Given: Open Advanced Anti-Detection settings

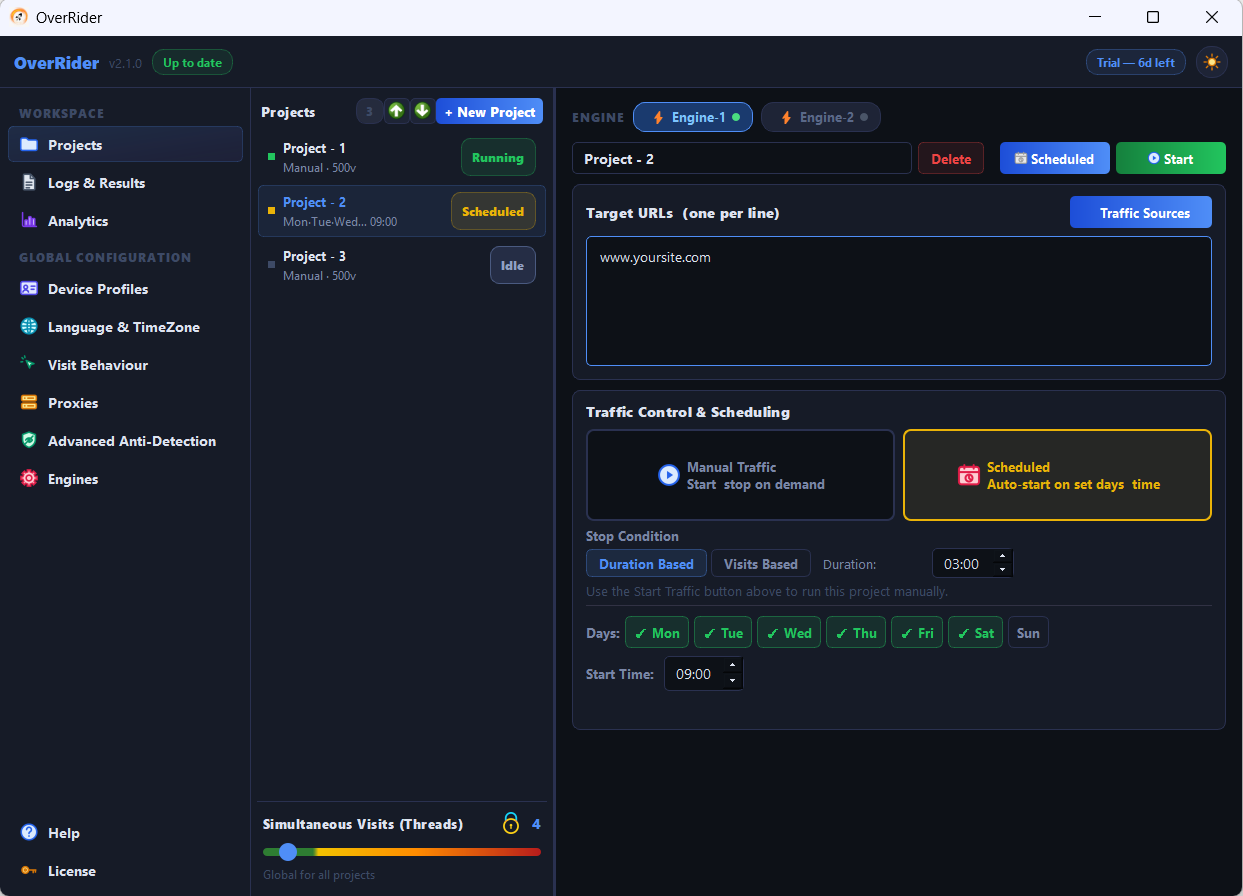Looking at the screenshot, I should pos(125,441).
